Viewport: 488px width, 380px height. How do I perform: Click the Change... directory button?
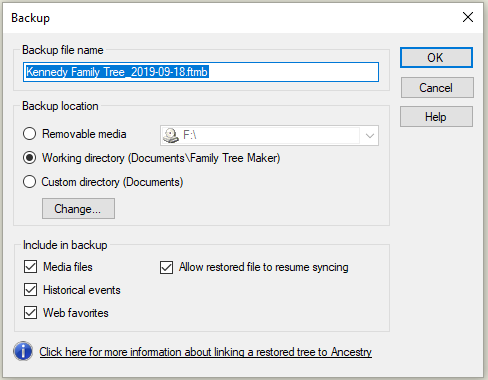point(78,209)
